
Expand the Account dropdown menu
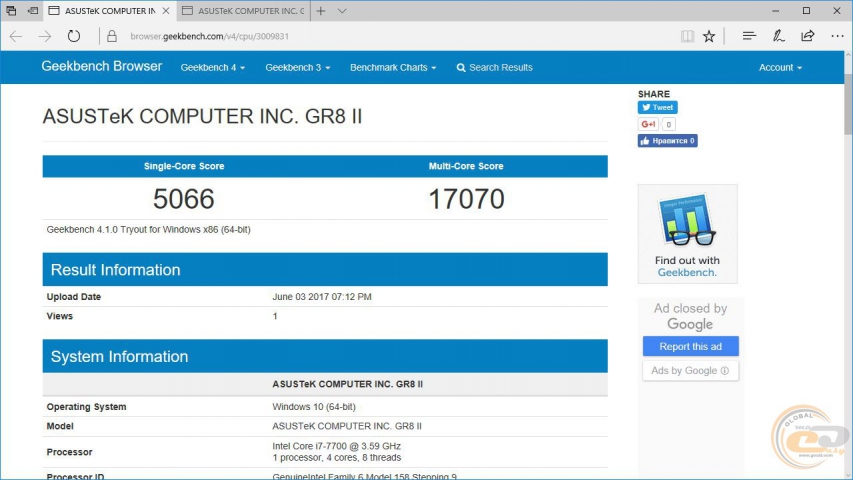point(780,68)
